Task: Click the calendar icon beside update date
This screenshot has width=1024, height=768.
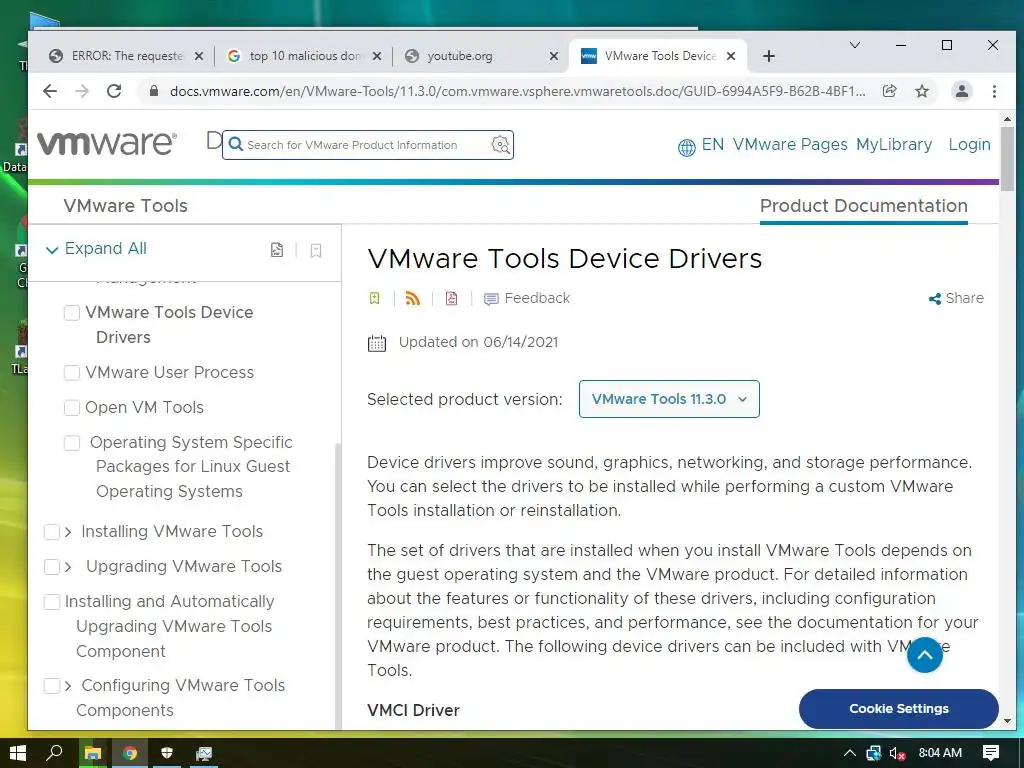Action: tap(377, 344)
